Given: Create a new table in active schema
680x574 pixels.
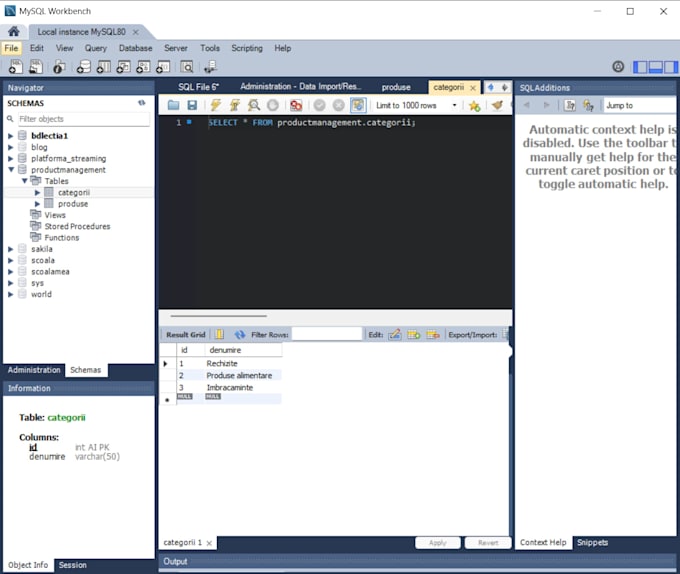Looking at the screenshot, I should pos(103,67).
